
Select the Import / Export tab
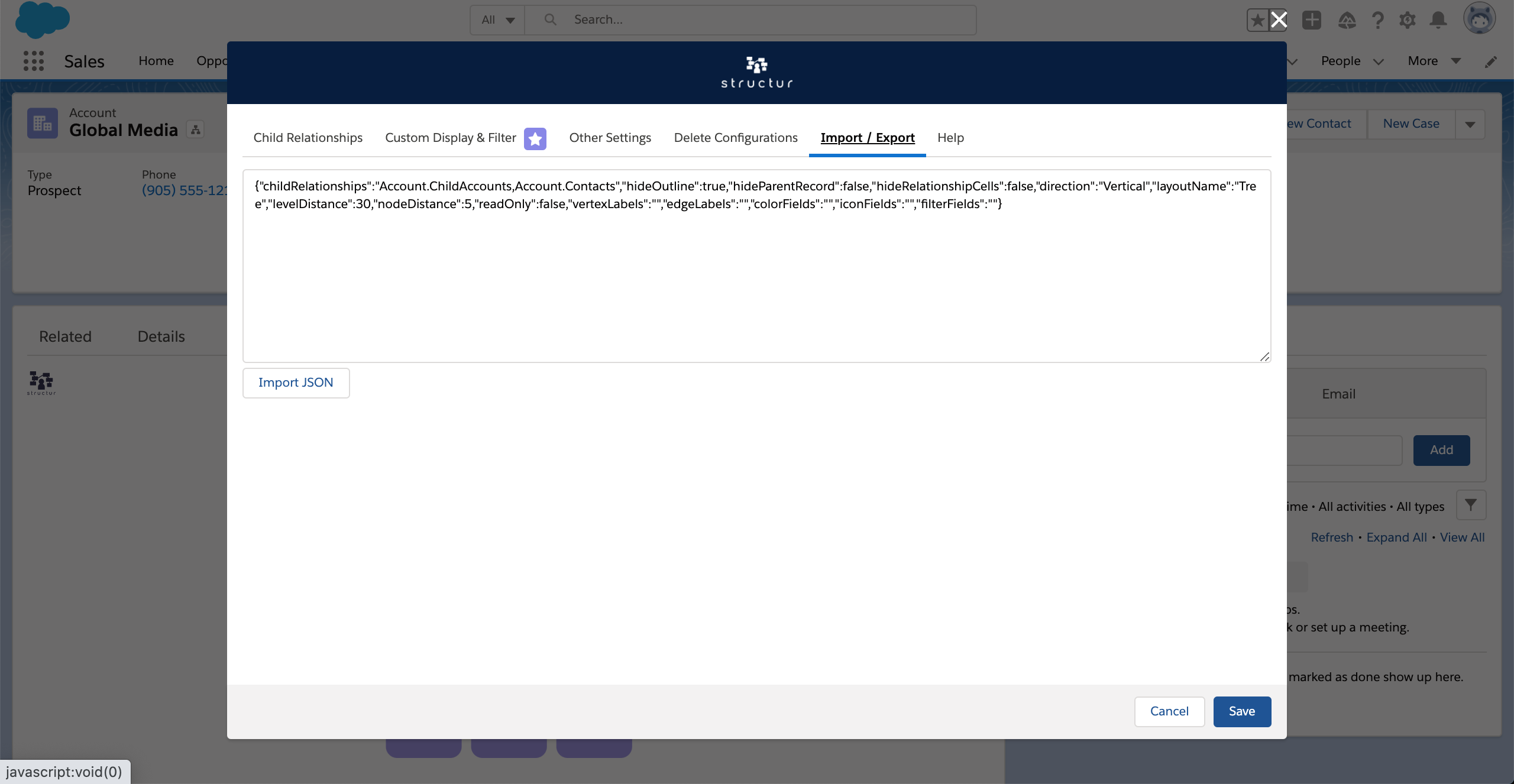(867, 137)
